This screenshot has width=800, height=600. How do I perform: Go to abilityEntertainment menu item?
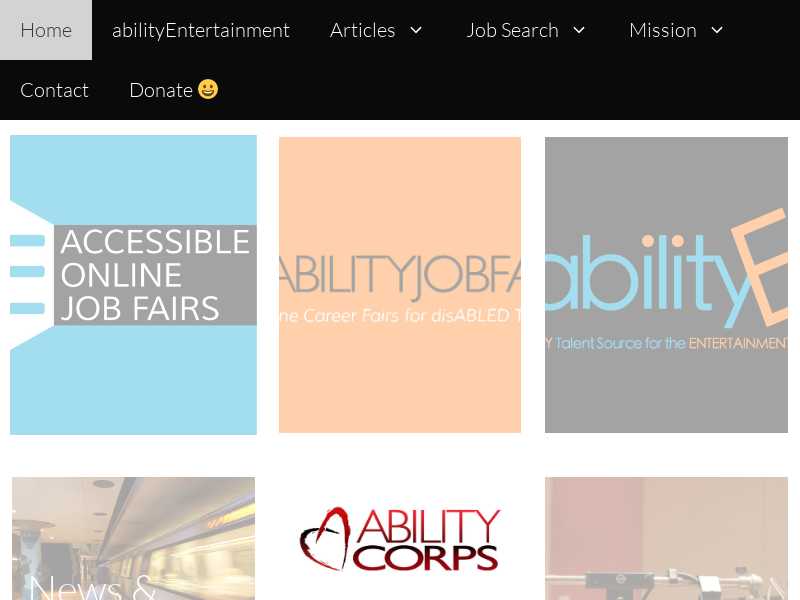point(201,30)
